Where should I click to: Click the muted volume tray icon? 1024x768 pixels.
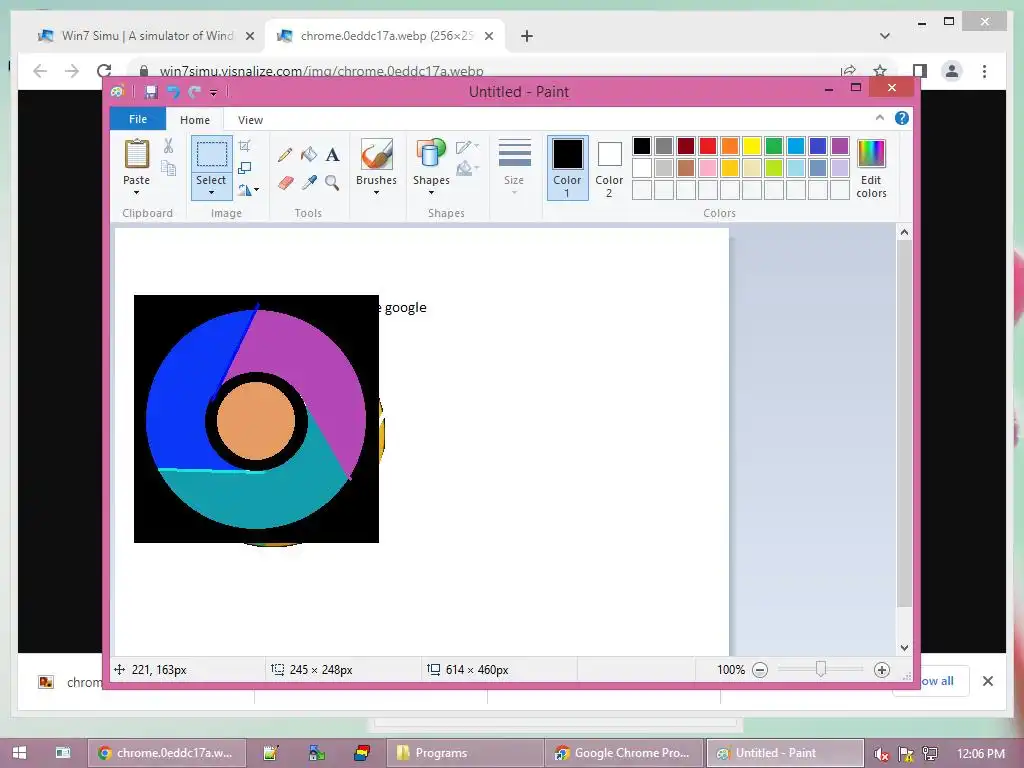point(882,754)
